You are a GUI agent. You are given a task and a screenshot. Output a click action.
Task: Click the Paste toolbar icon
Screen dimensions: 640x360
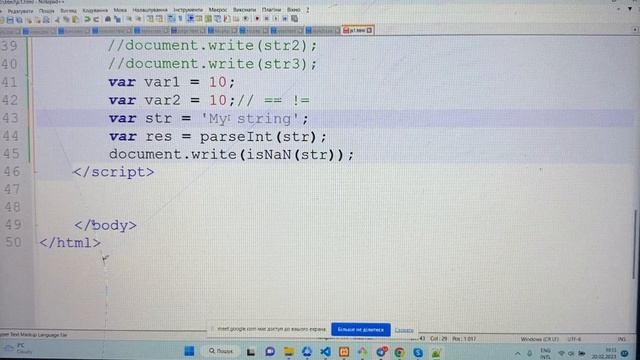tap(75, 19)
